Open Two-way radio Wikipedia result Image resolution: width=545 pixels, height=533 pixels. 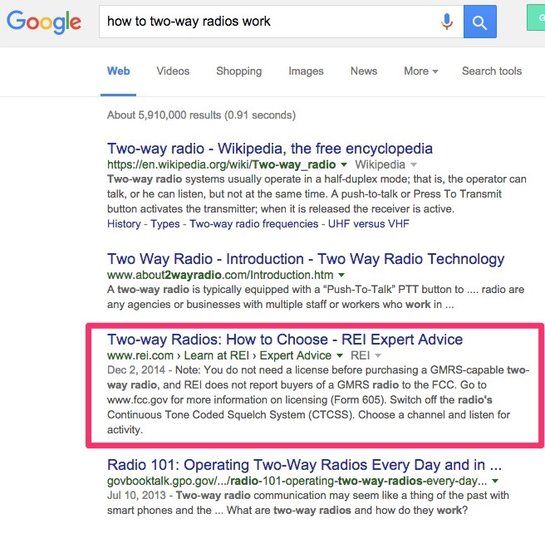[270, 148]
